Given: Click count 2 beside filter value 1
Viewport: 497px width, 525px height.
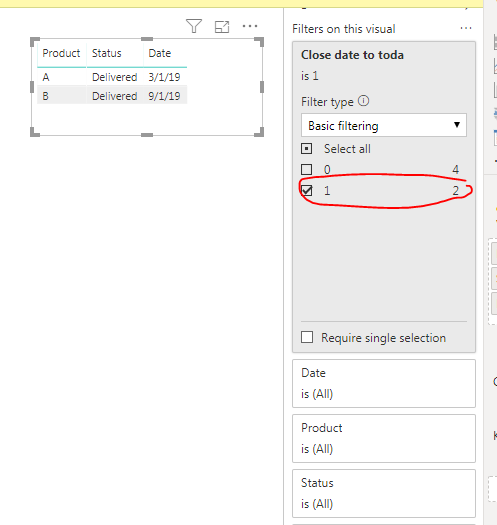Looking at the screenshot, I should pyautogui.click(x=455, y=191).
